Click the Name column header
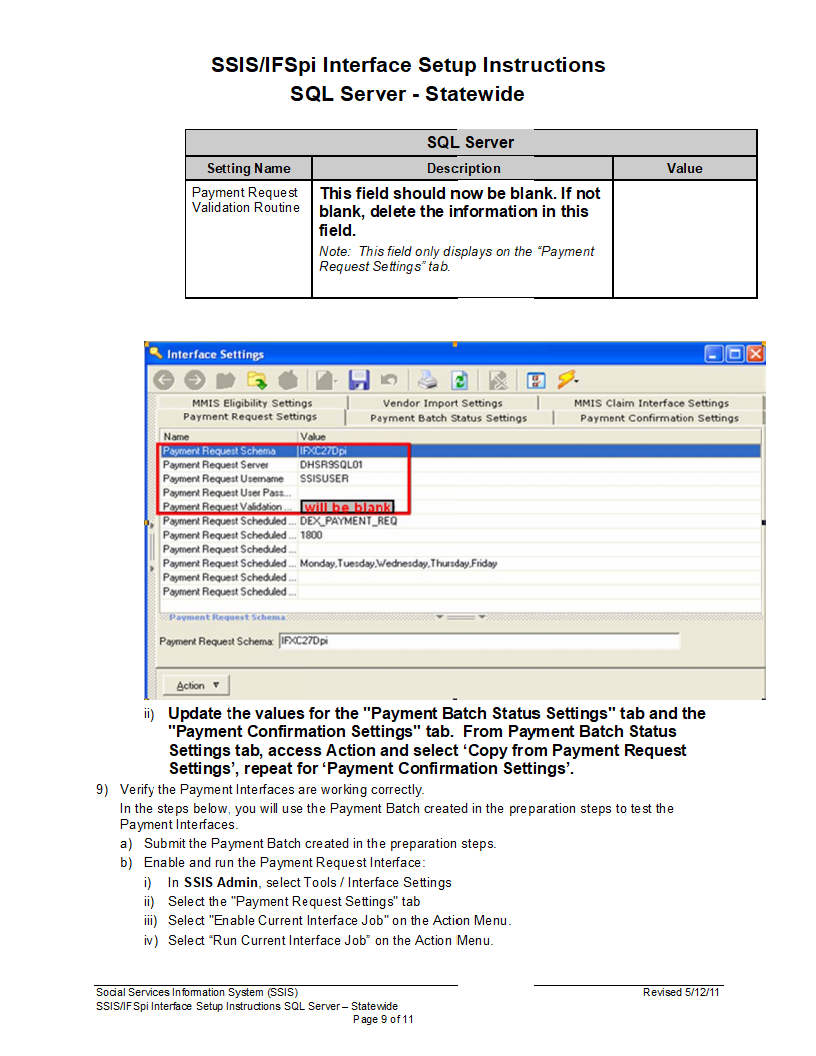 tap(229, 436)
